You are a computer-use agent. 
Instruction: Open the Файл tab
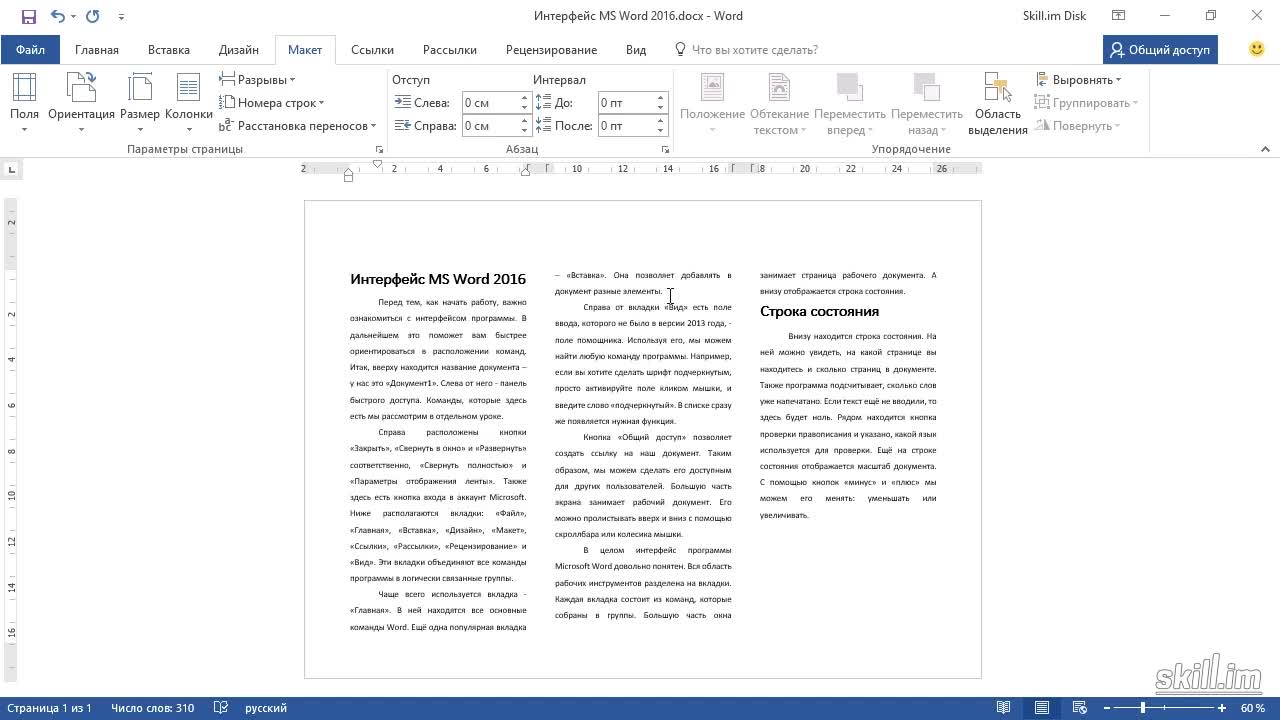[x=30, y=50]
